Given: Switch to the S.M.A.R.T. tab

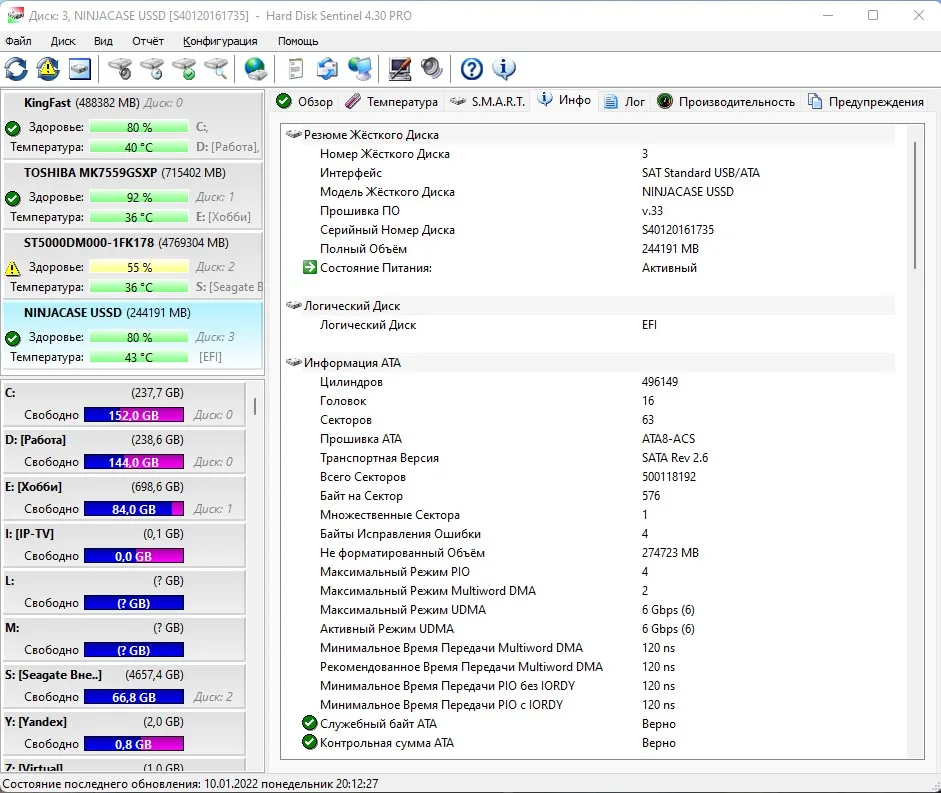Looking at the screenshot, I should (x=487, y=102).
